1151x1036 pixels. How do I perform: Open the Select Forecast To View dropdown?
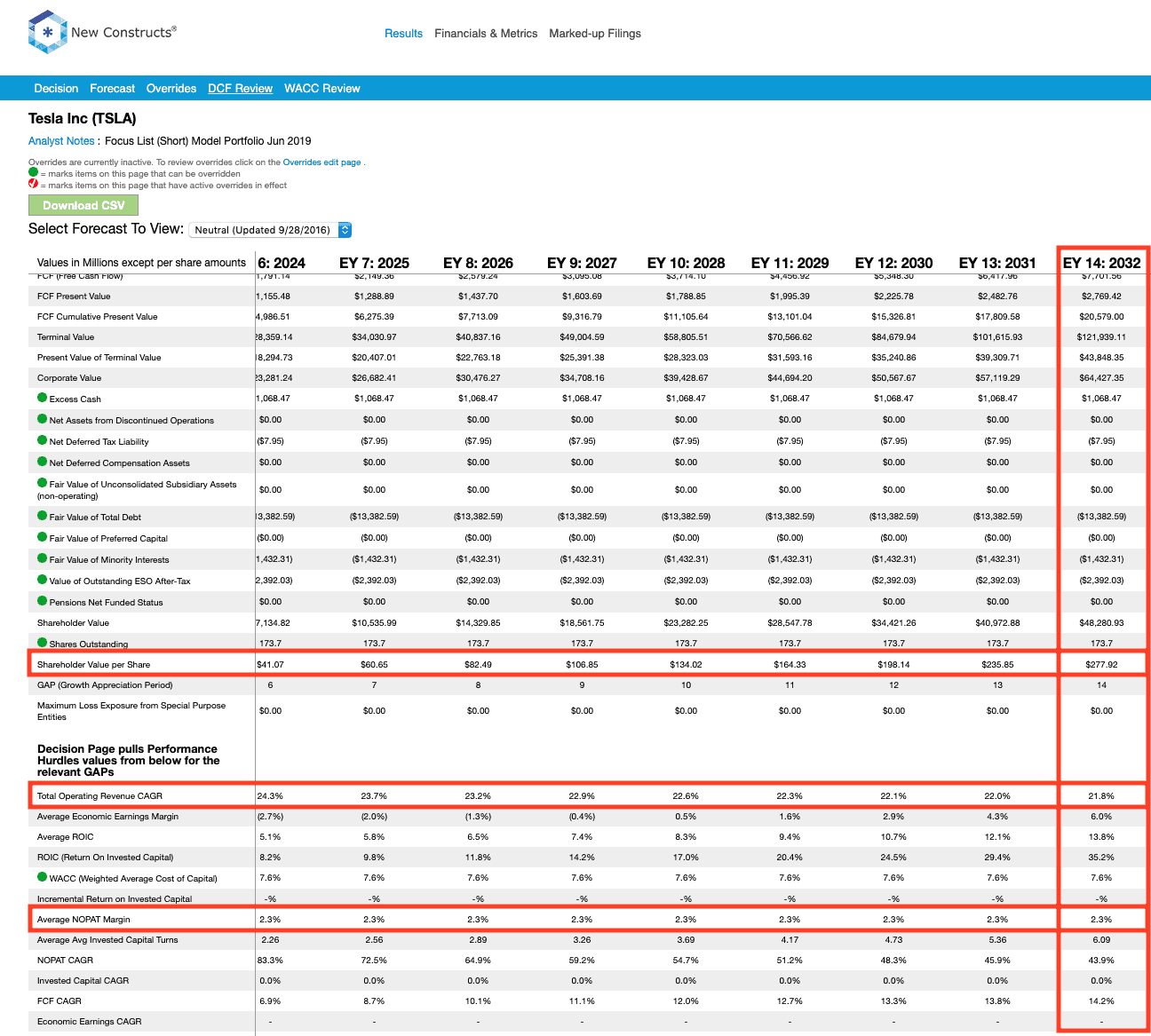click(271, 230)
